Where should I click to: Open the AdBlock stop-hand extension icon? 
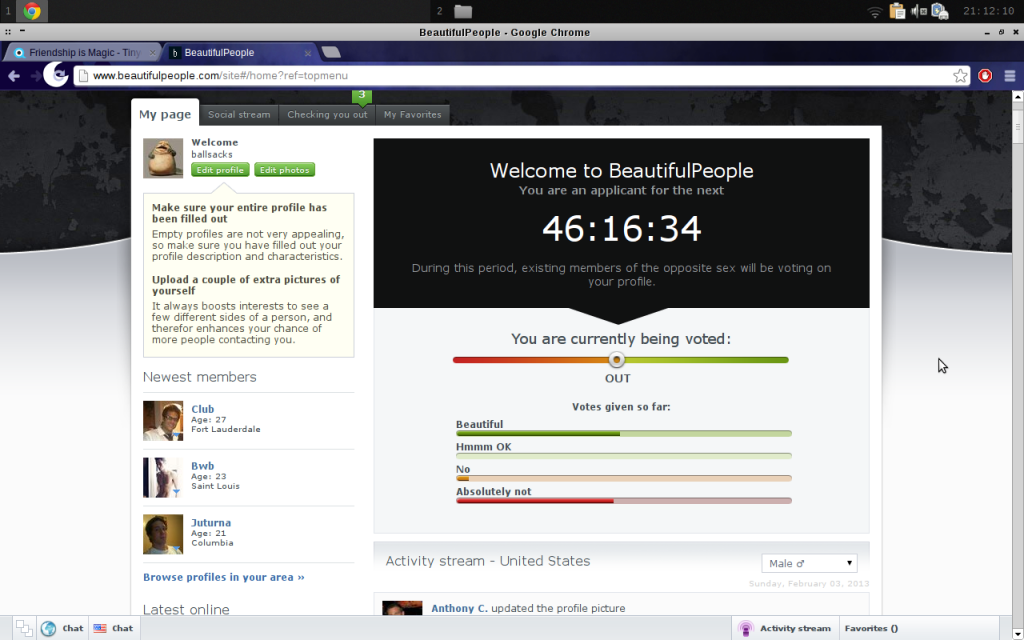pyautogui.click(x=985, y=76)
